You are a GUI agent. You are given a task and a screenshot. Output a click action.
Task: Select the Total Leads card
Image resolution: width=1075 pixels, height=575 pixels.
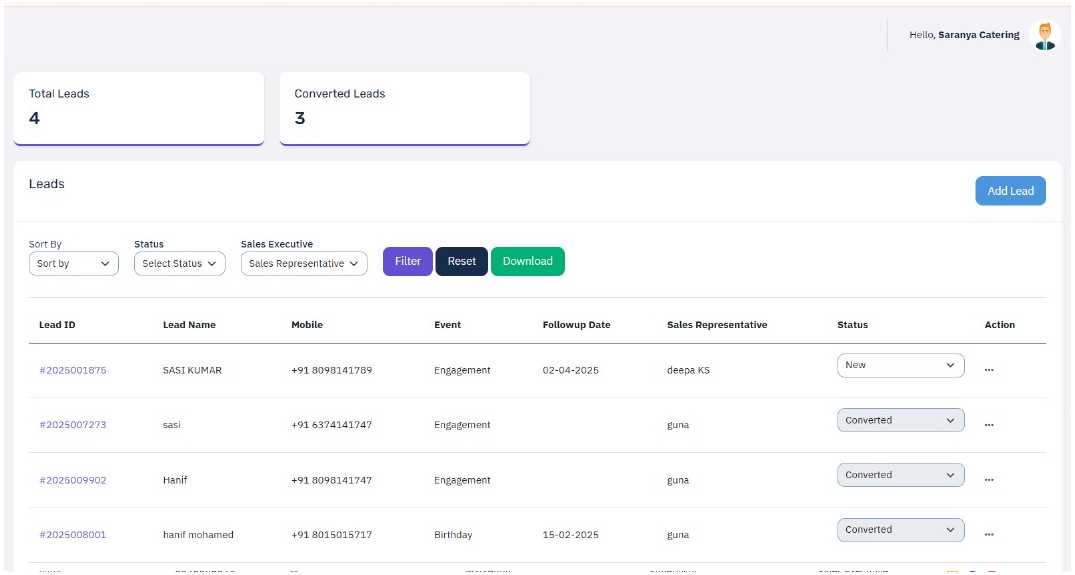coord(138,108)
